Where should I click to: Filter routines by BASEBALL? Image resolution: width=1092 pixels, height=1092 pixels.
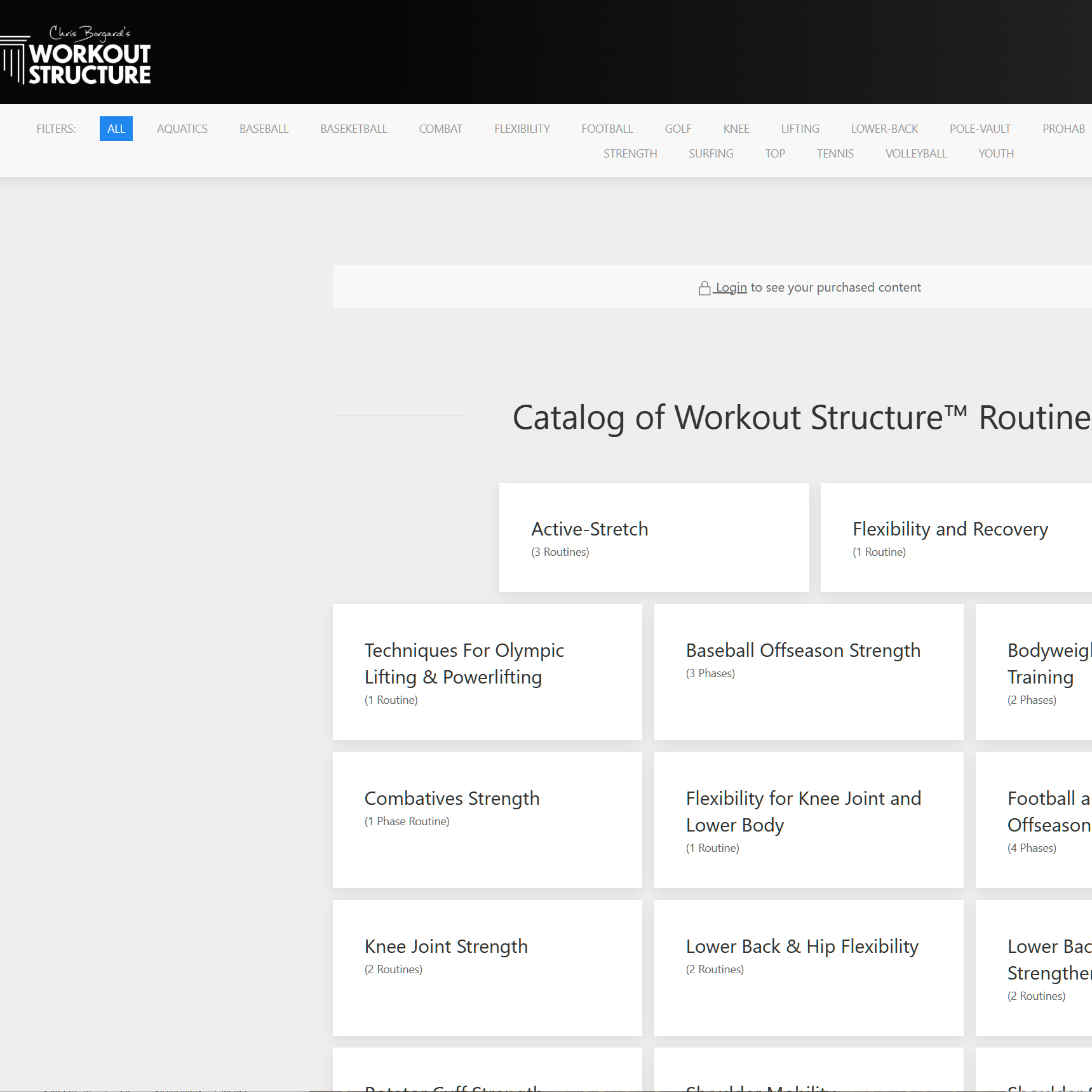pos(264,129)
